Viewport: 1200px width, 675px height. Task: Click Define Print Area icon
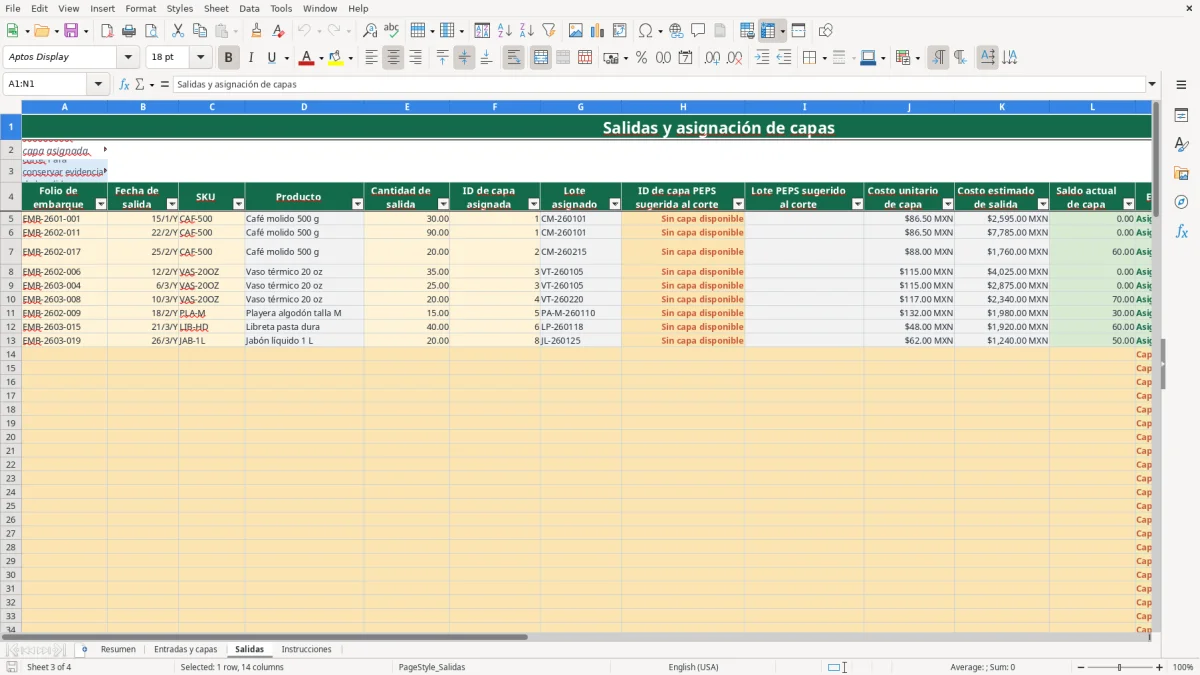coord(747,31)
